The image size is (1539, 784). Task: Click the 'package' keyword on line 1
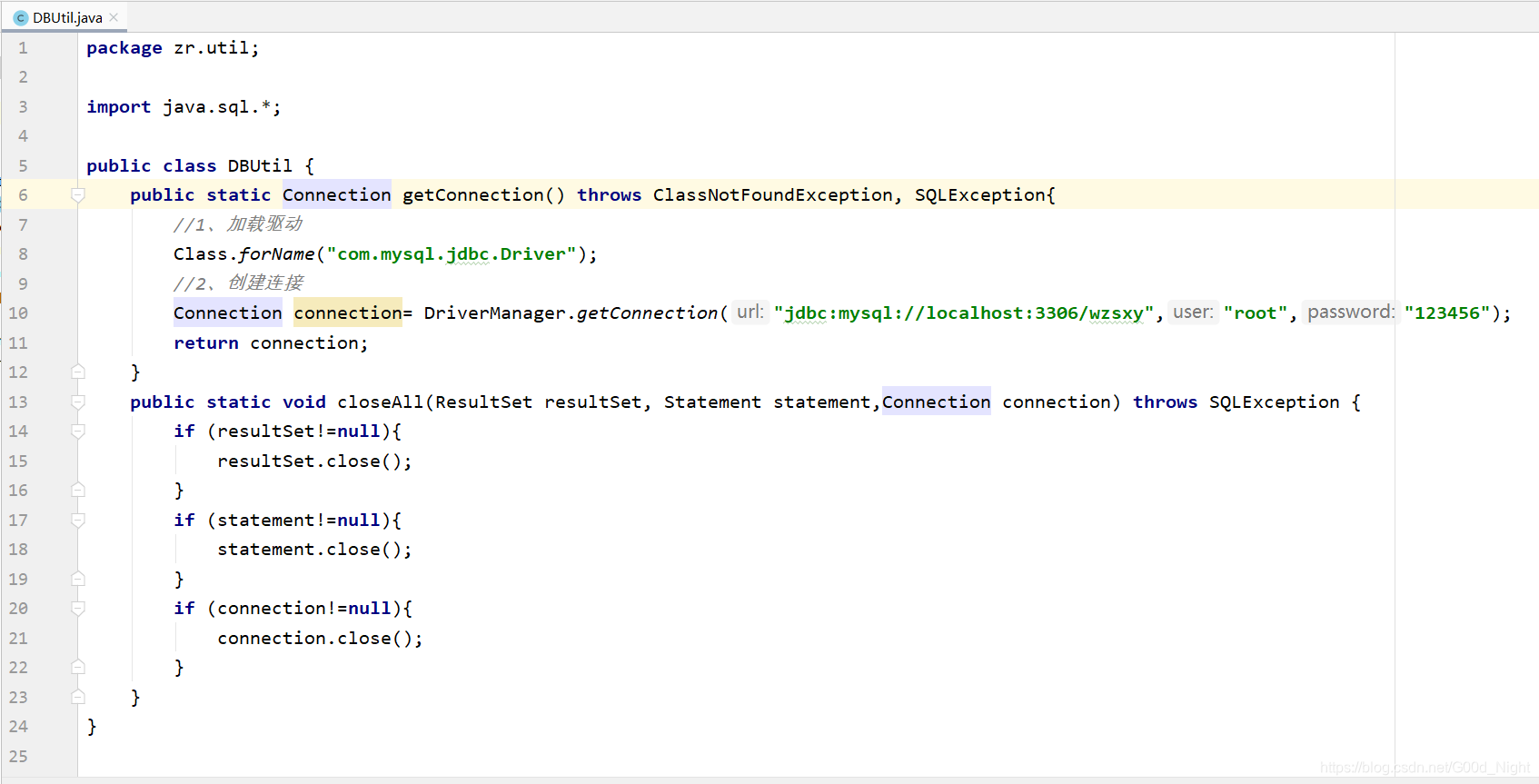pyautogui.click(x=124, y=47)
